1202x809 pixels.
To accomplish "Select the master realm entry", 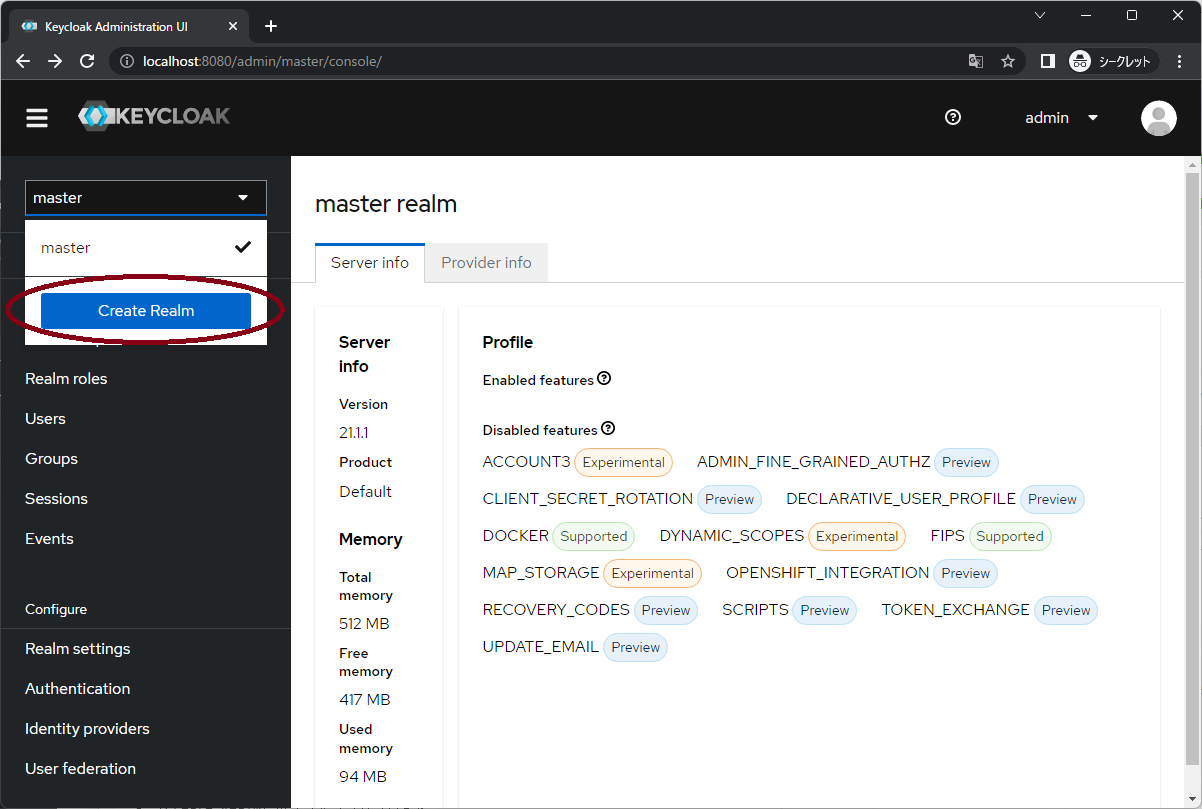I will coord(146,248).
